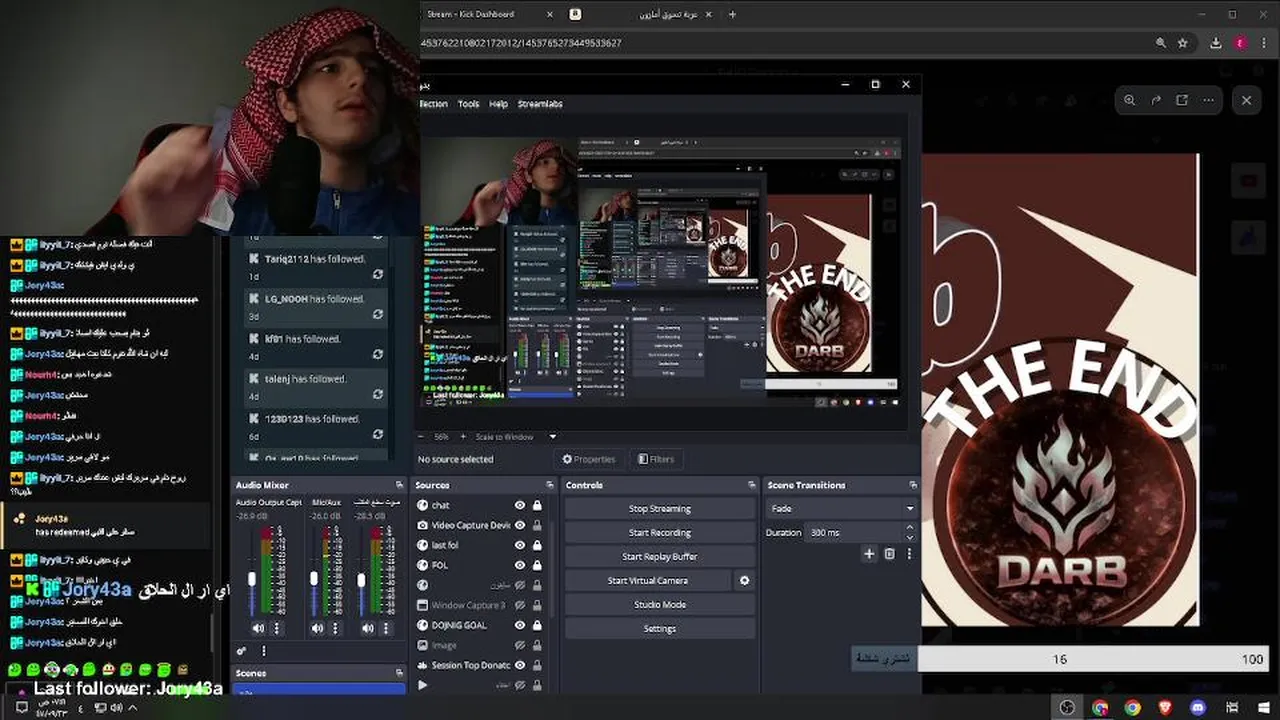Click Stop Streaming button

tap(660, 508)
